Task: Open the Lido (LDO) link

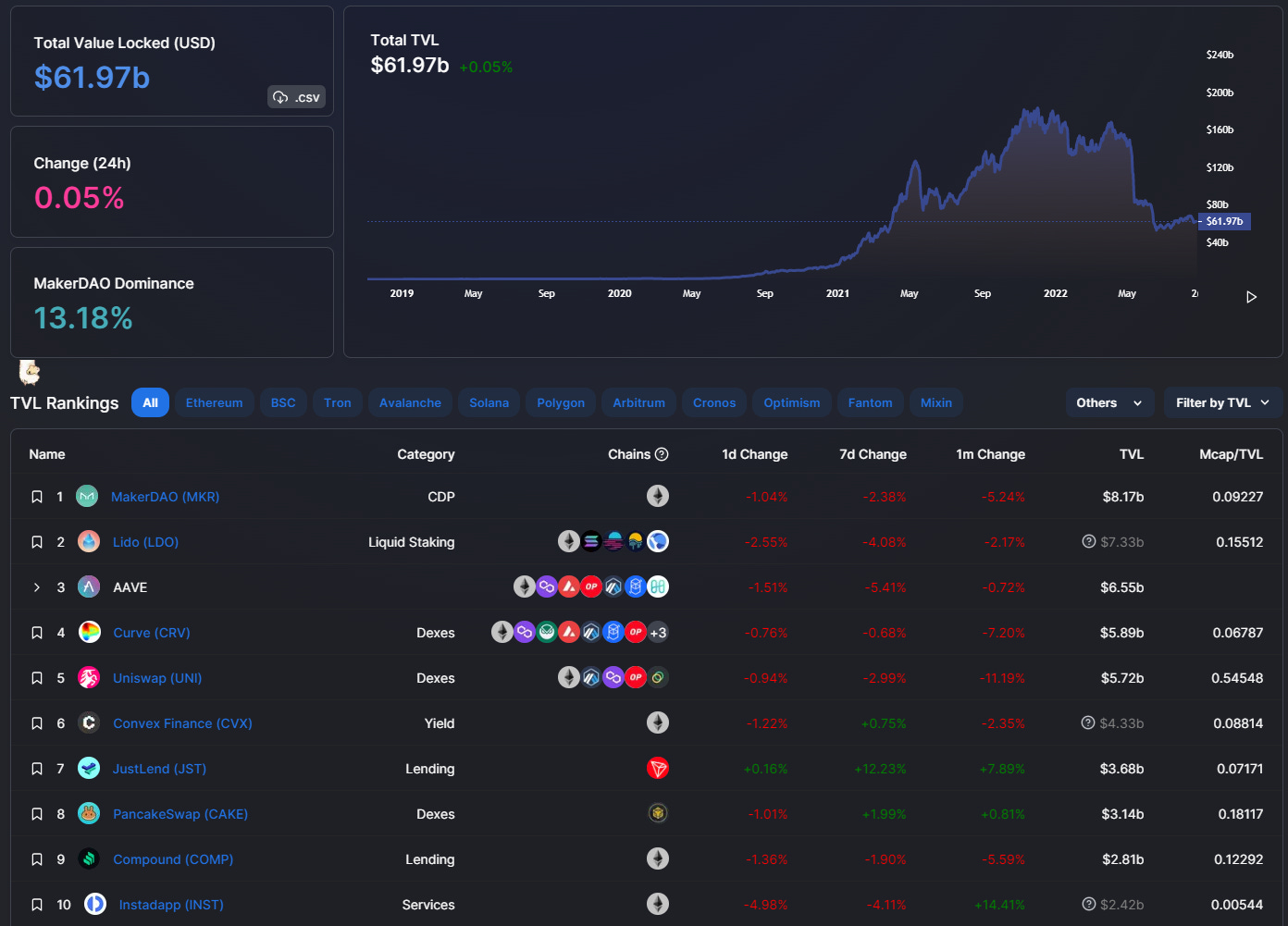Action: pos(145,542)
